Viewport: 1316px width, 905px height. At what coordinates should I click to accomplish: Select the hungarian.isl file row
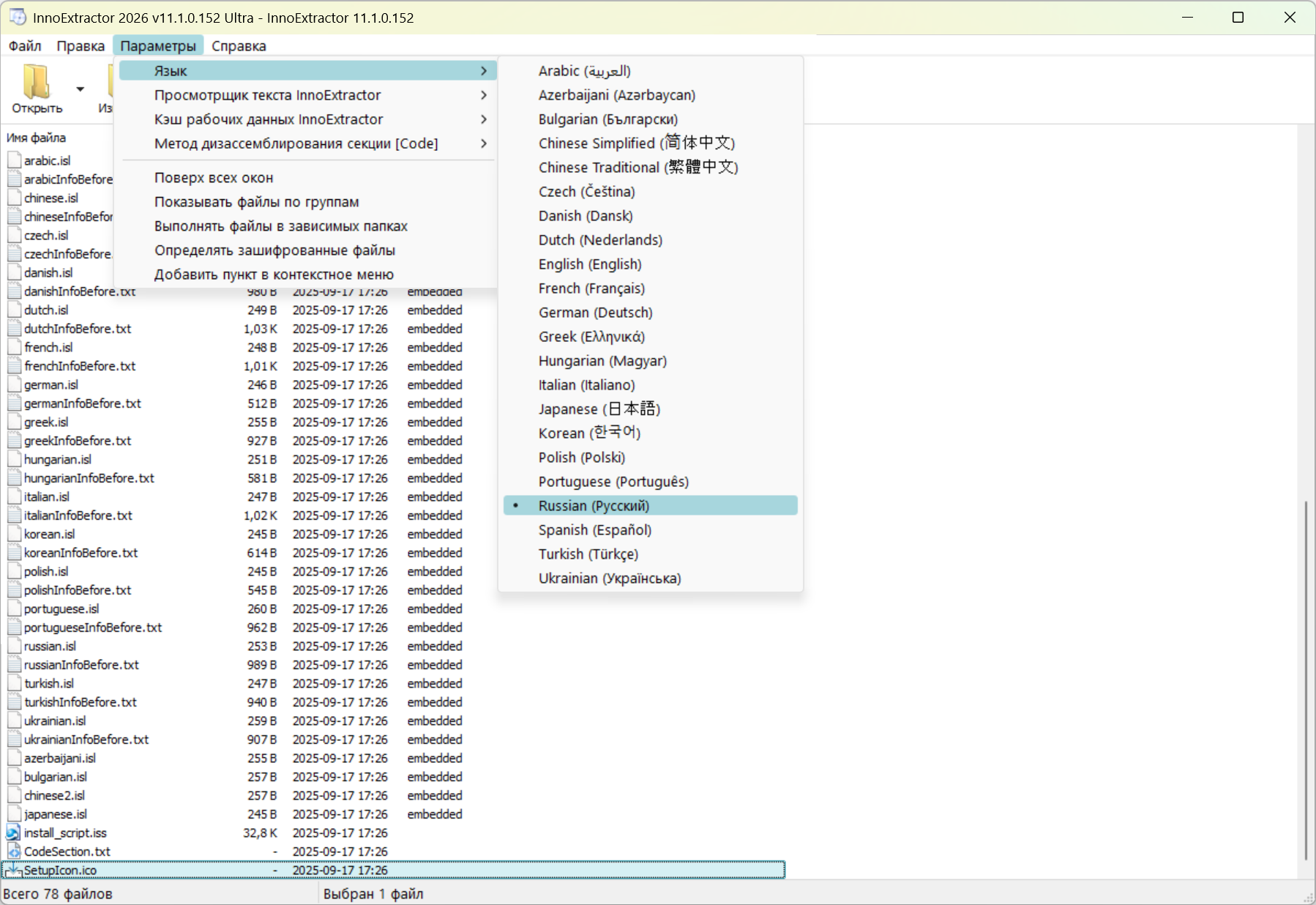[x=393, y=460]
